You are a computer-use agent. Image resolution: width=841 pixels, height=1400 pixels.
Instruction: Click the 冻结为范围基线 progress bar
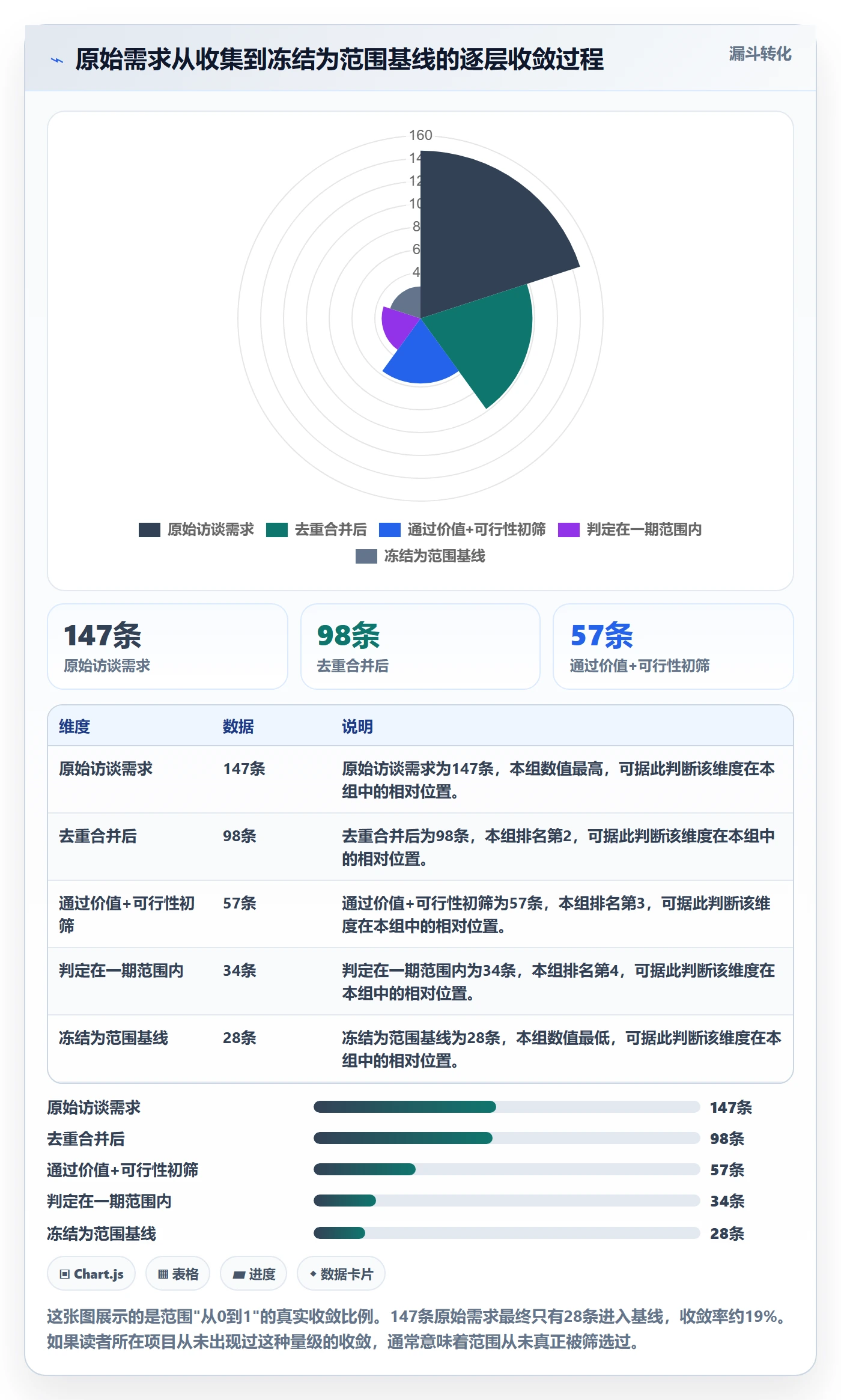click(x=506, y=1233)
